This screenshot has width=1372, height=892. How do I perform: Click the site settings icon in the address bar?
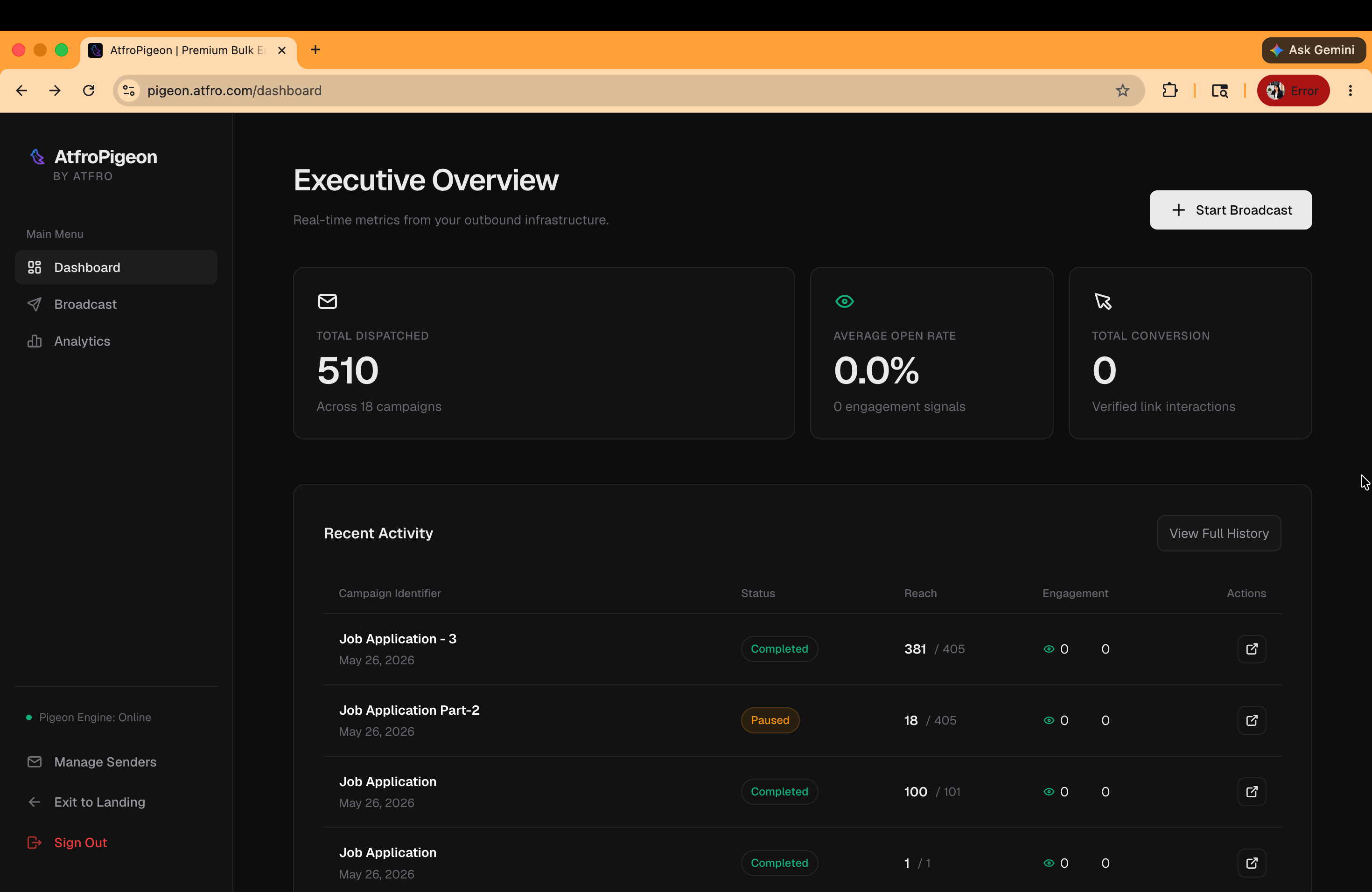[x=129, y=91]
